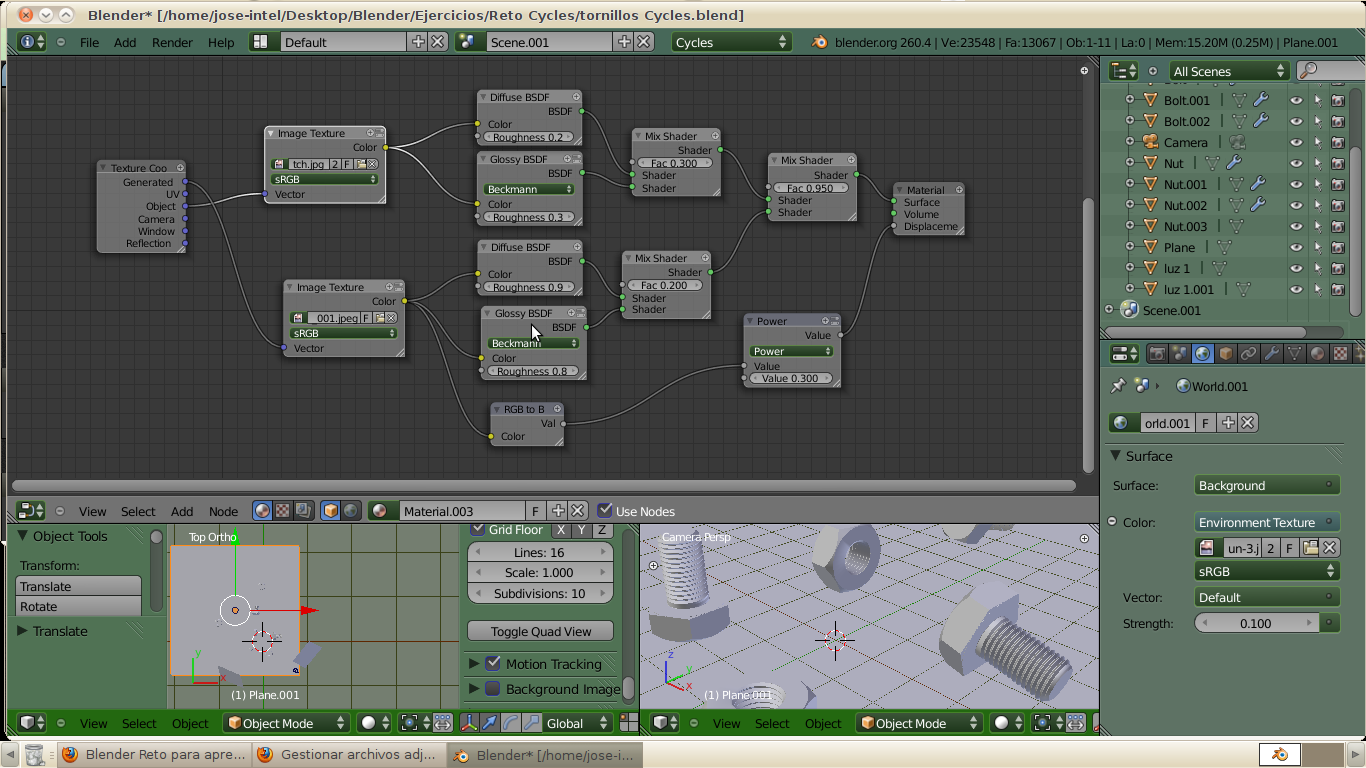Click the Translate transform button
This screenshot has width=1366, height=768.
tap(78, 586)
